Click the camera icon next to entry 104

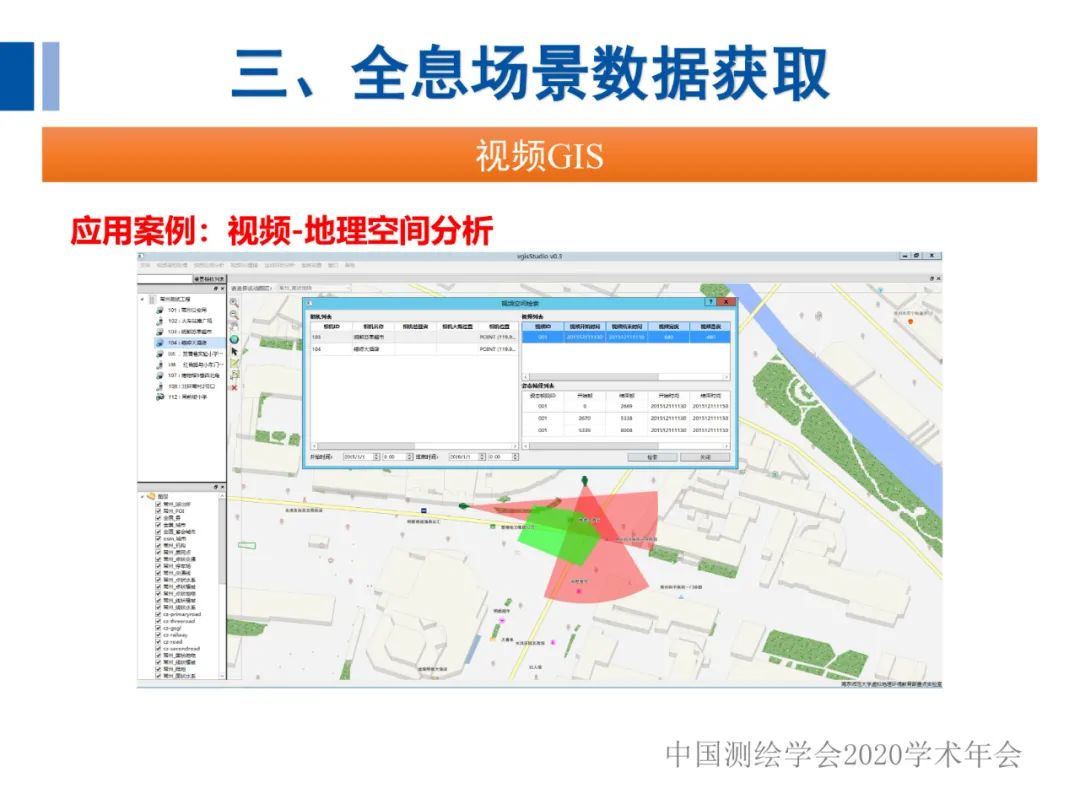point(159,342)
